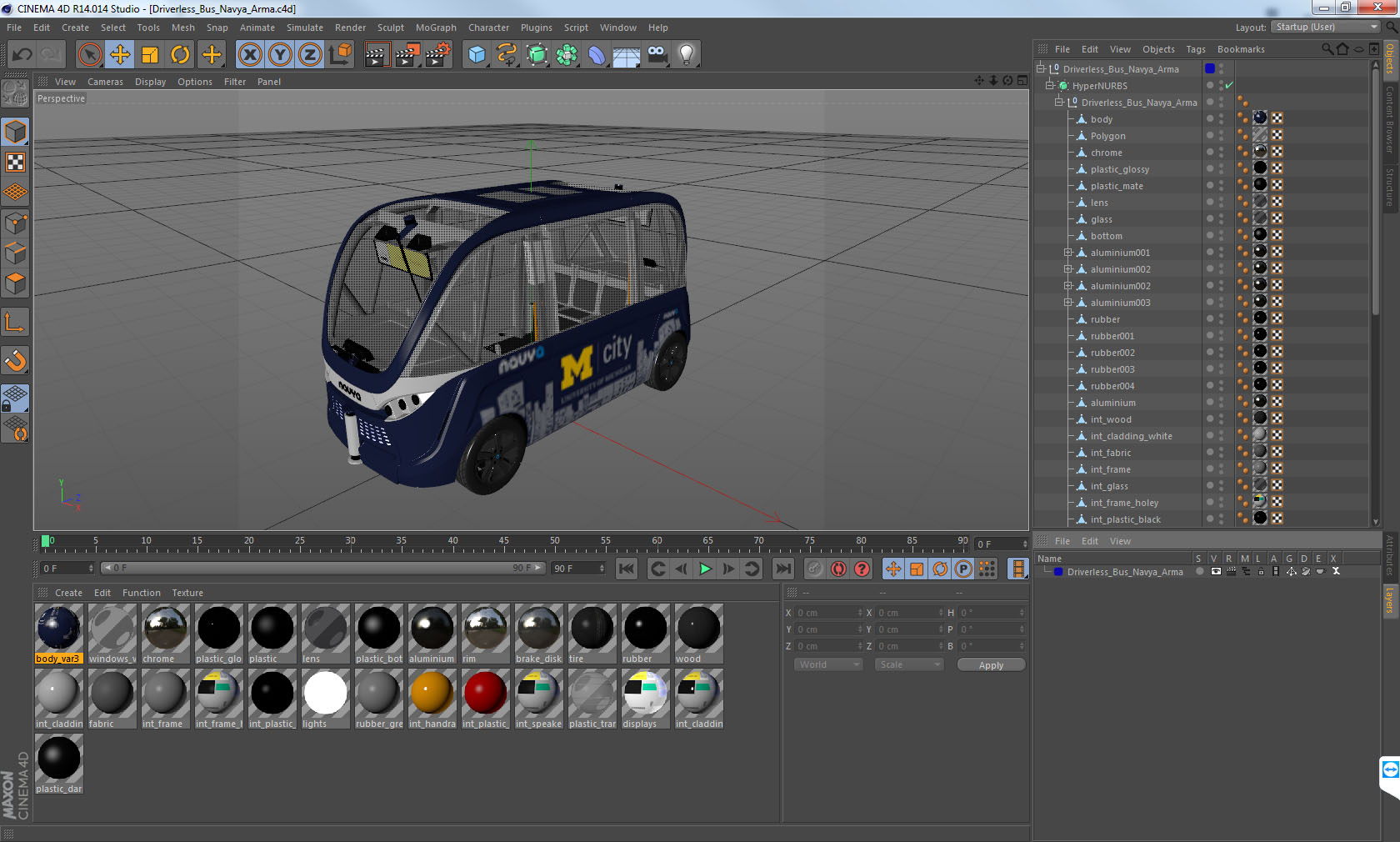
Task: Open the viewport Cameras menu
Action: pyautogui.click(x=105, y=82)
